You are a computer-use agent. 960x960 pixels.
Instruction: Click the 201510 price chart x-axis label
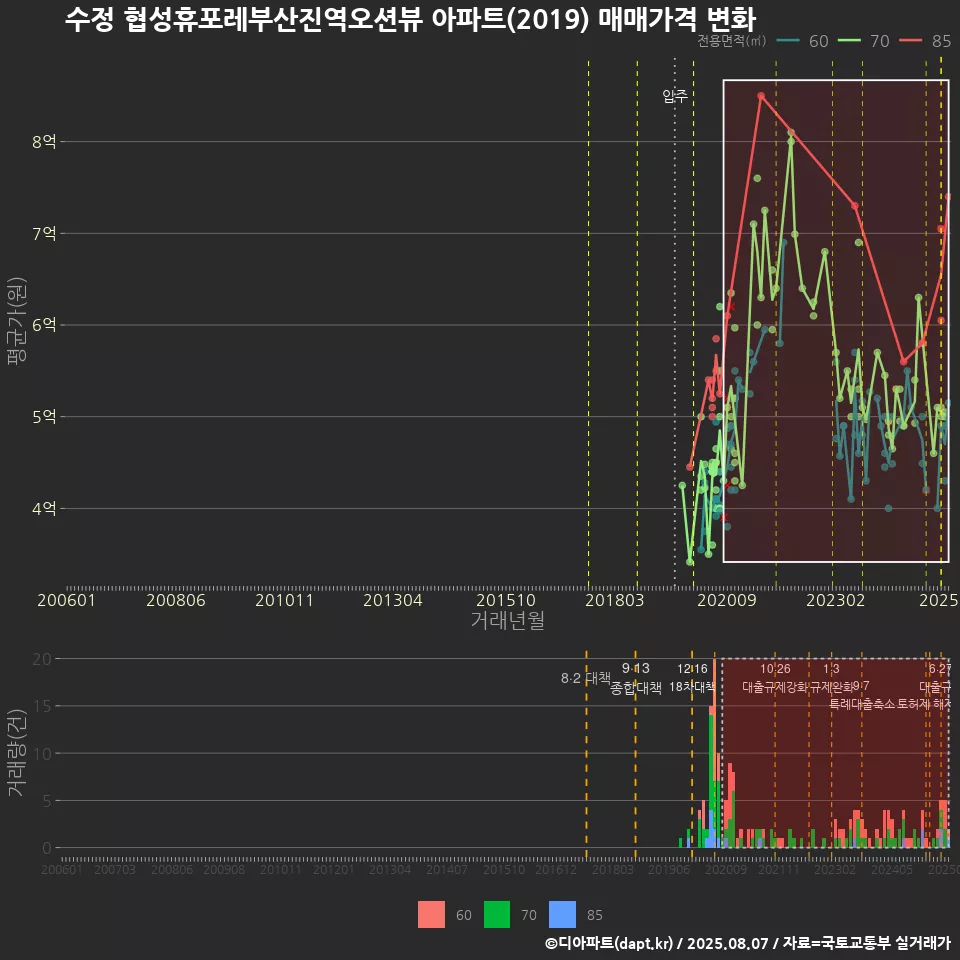tap(506, 600)
